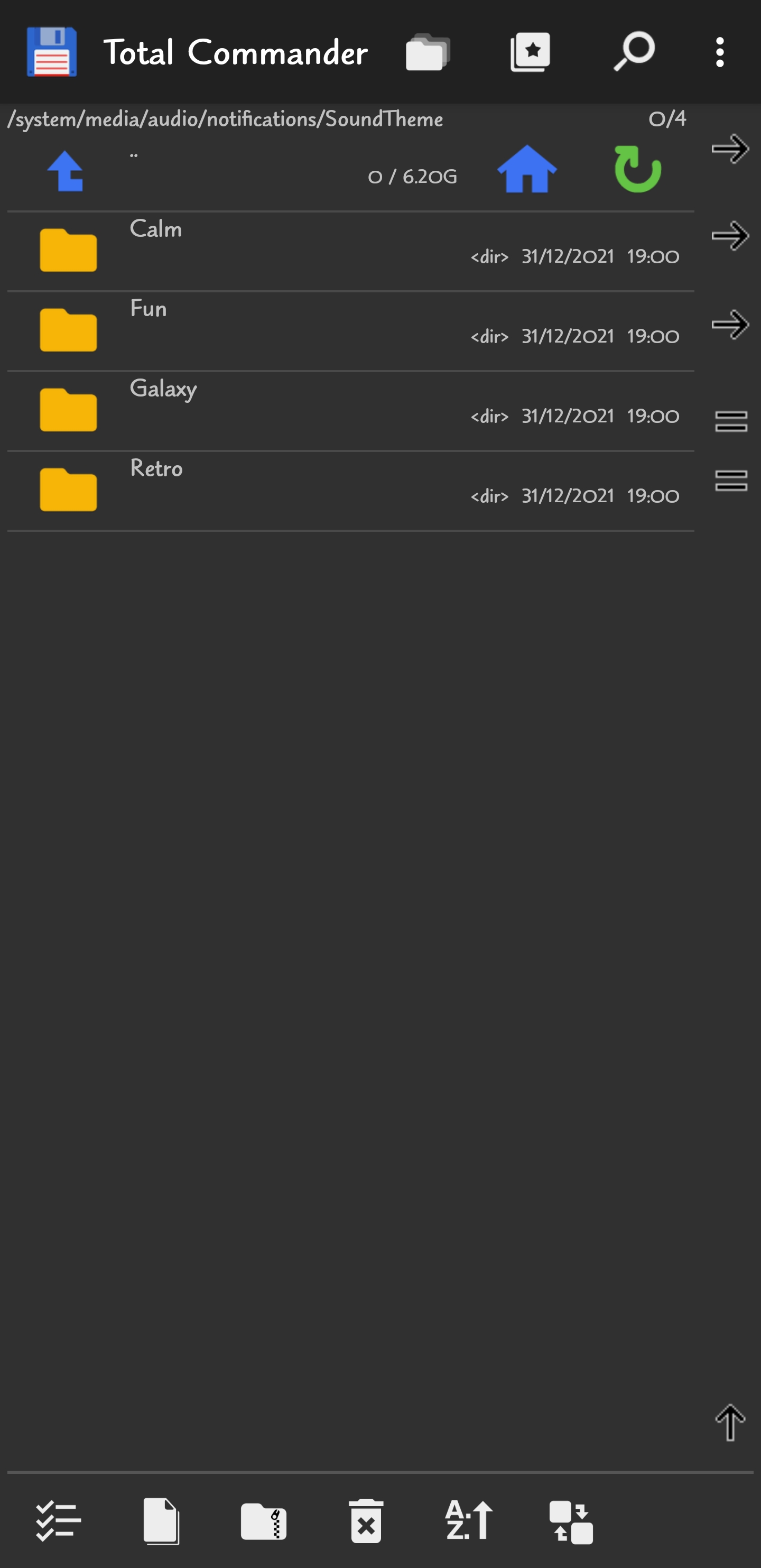
Task: Tap the up arrow on side bar
Action: point(730,1423)
